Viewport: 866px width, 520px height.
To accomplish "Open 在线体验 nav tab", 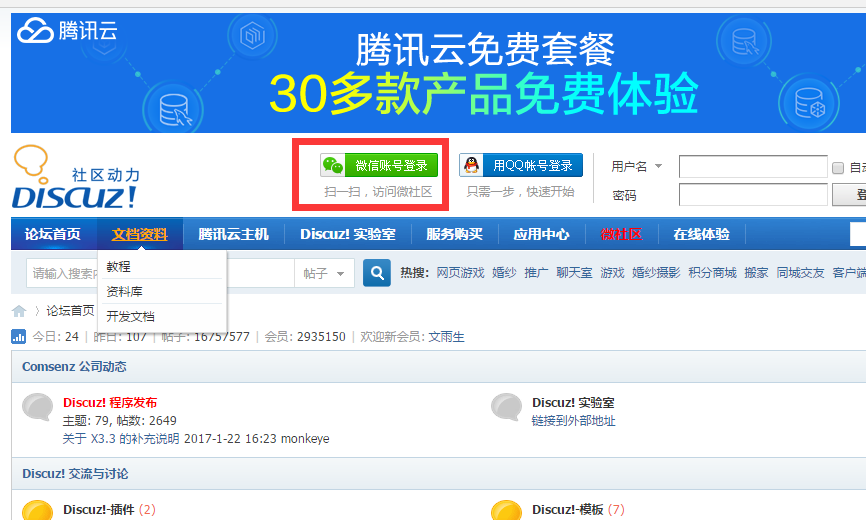I will point(701,234).
